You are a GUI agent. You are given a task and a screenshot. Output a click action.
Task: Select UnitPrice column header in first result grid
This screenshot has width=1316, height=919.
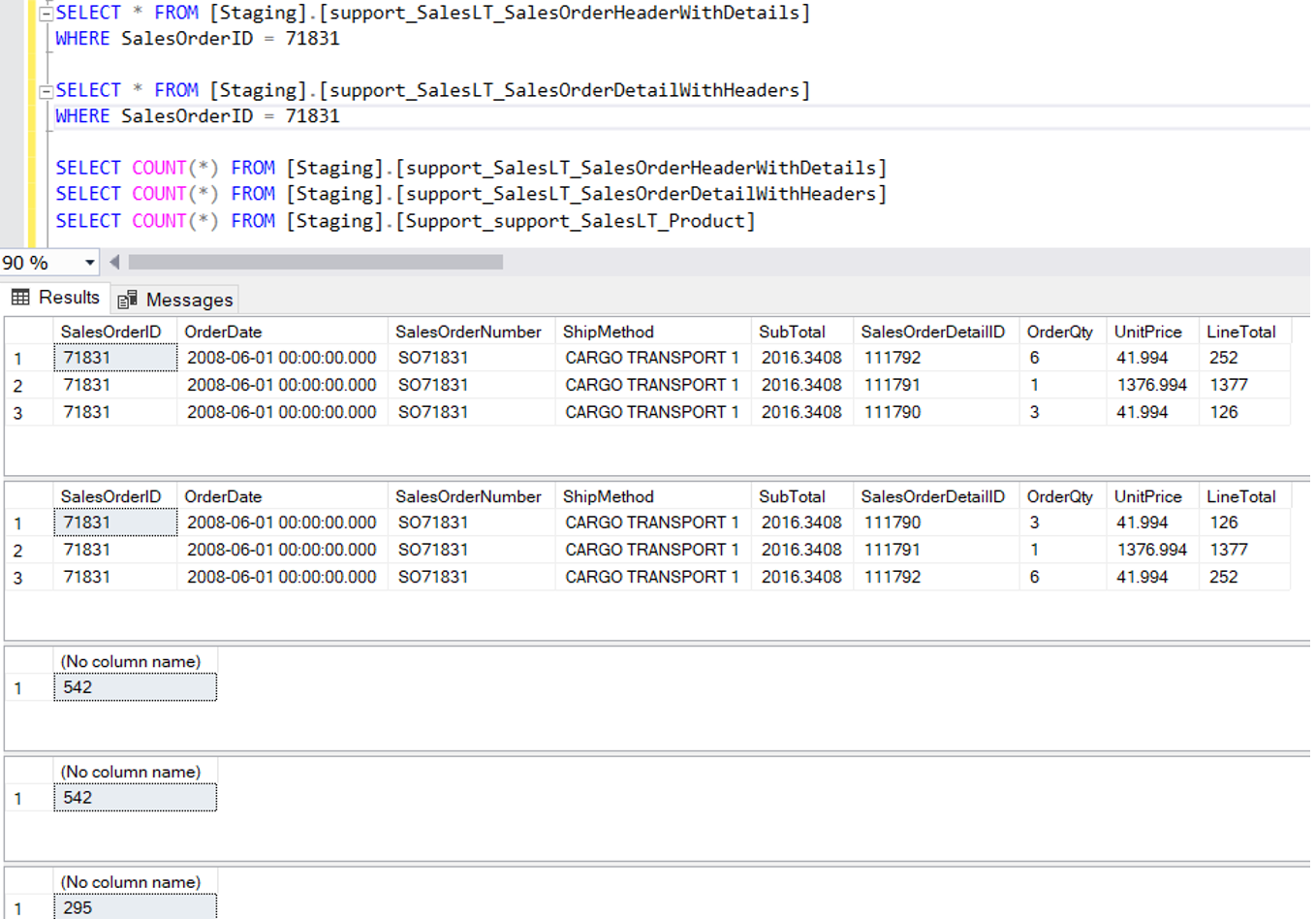click(x=1152, y=332)
